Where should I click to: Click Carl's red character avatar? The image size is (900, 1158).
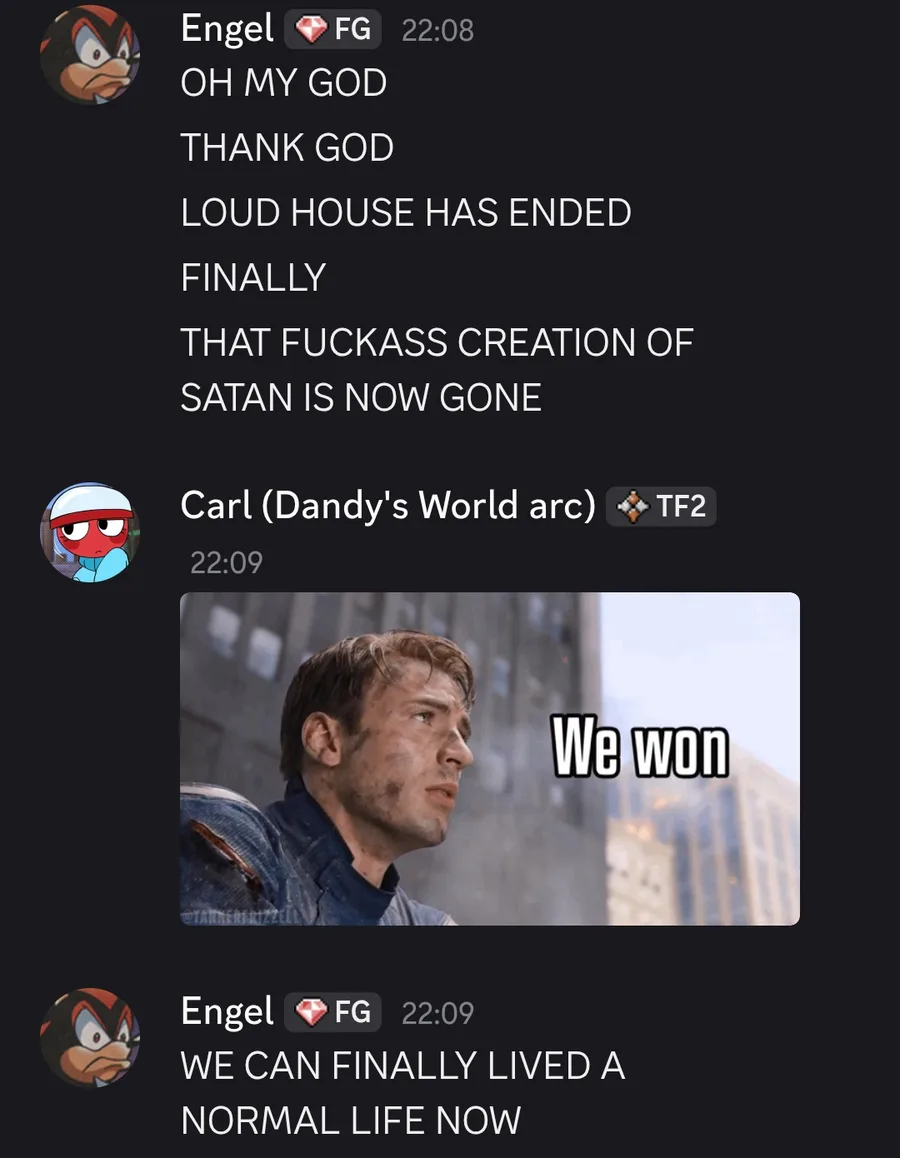pyautogui.click(x=90, y=532)
